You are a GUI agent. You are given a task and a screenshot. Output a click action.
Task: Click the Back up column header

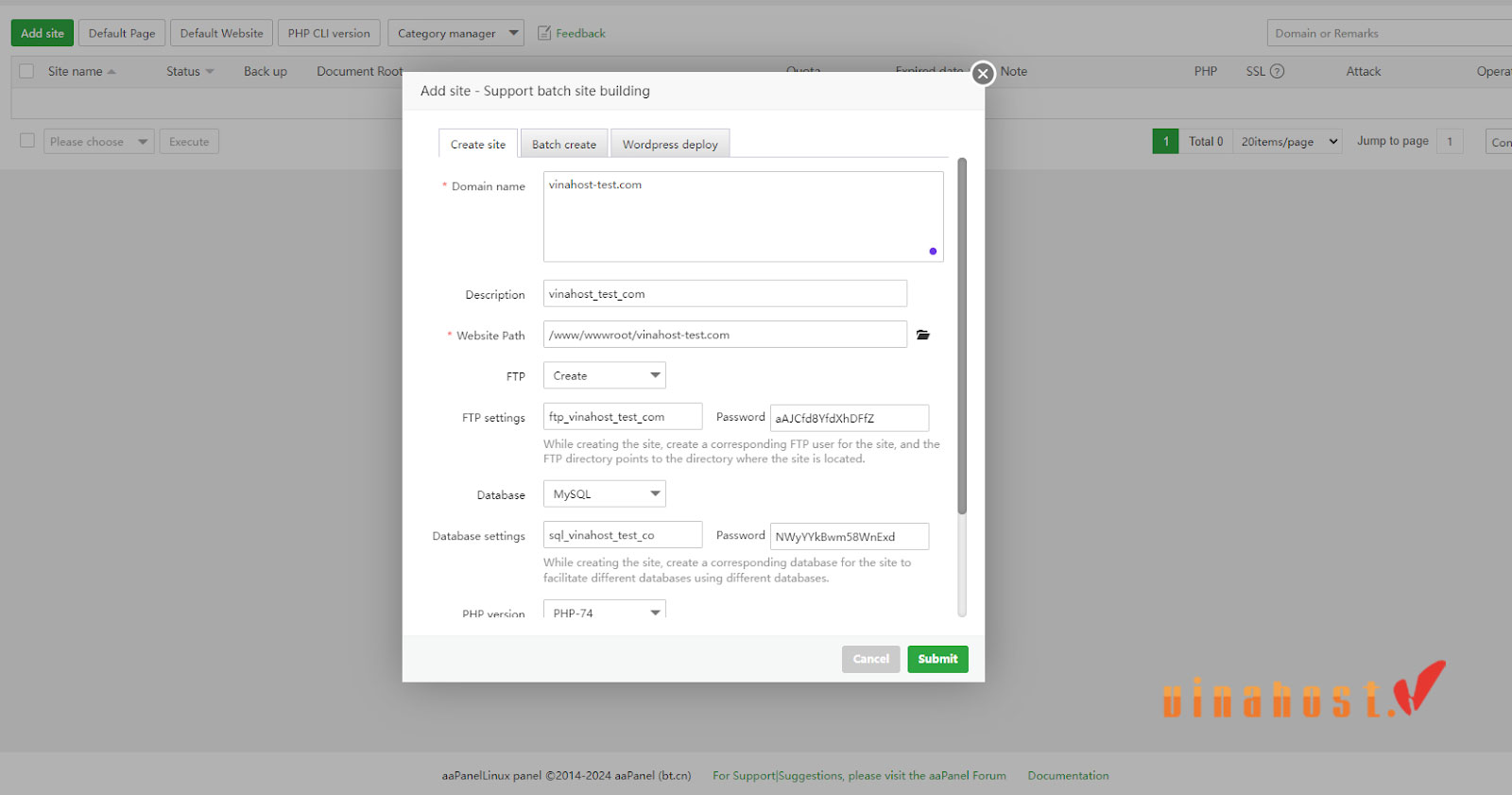pos(266,71)
